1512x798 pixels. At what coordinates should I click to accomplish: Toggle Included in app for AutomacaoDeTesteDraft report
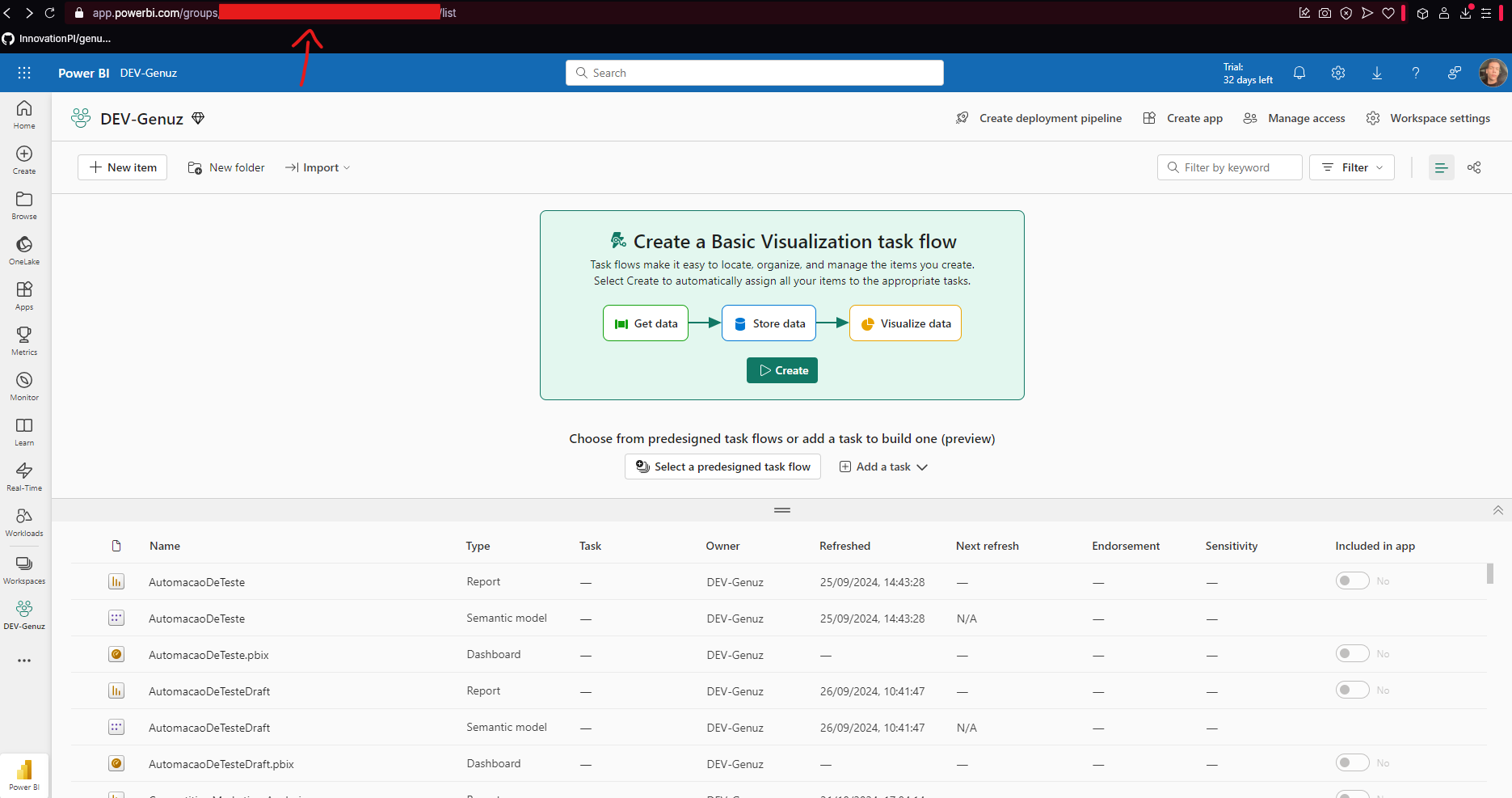(x=1351, y=690)
